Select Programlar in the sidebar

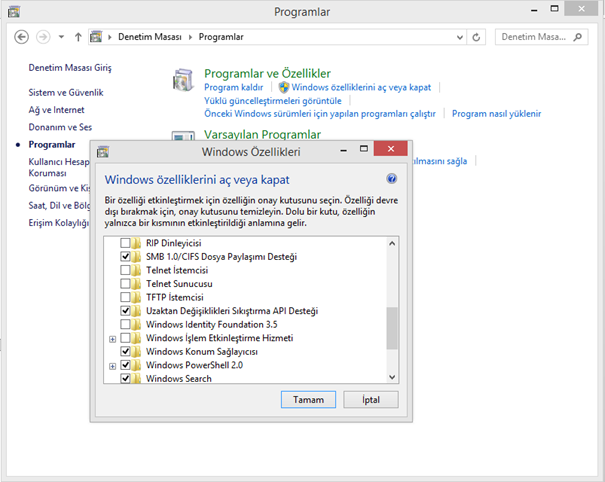(52, 145)
